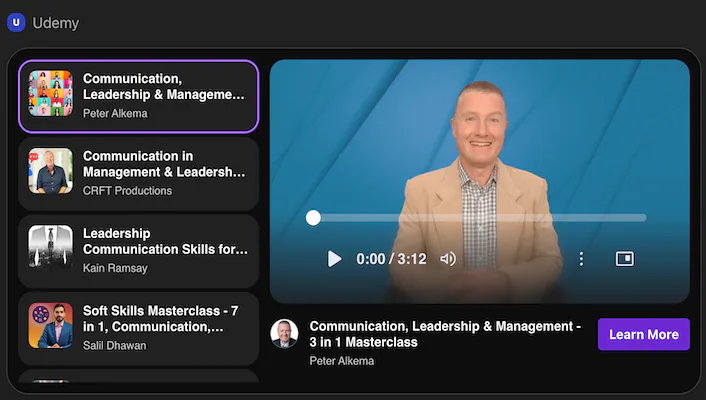Toggle picture-in-picture mode
Image resolution: width=706 pixels, height=400 pixels.
(625, 259)
